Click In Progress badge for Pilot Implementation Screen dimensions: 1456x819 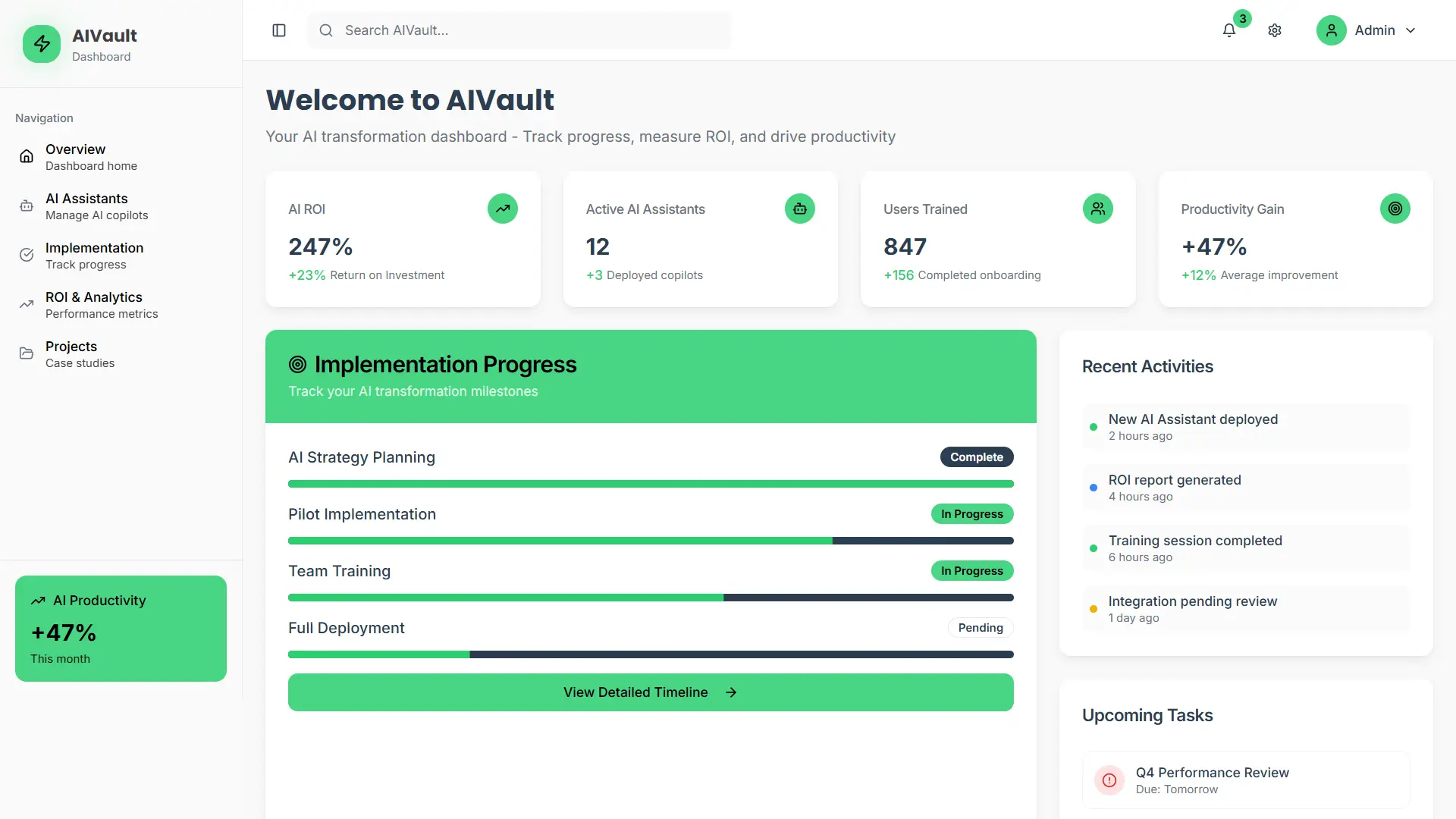(x=972, y=514)
